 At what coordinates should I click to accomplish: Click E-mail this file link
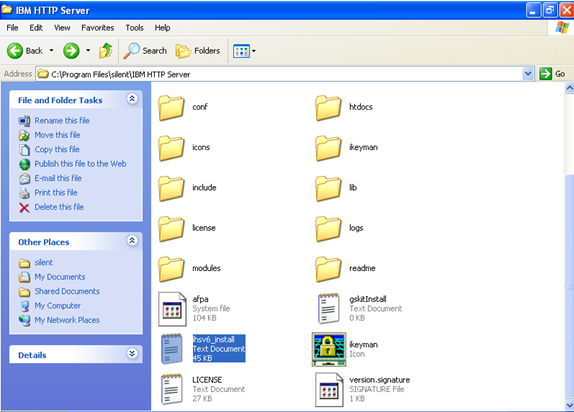(58, 178)
